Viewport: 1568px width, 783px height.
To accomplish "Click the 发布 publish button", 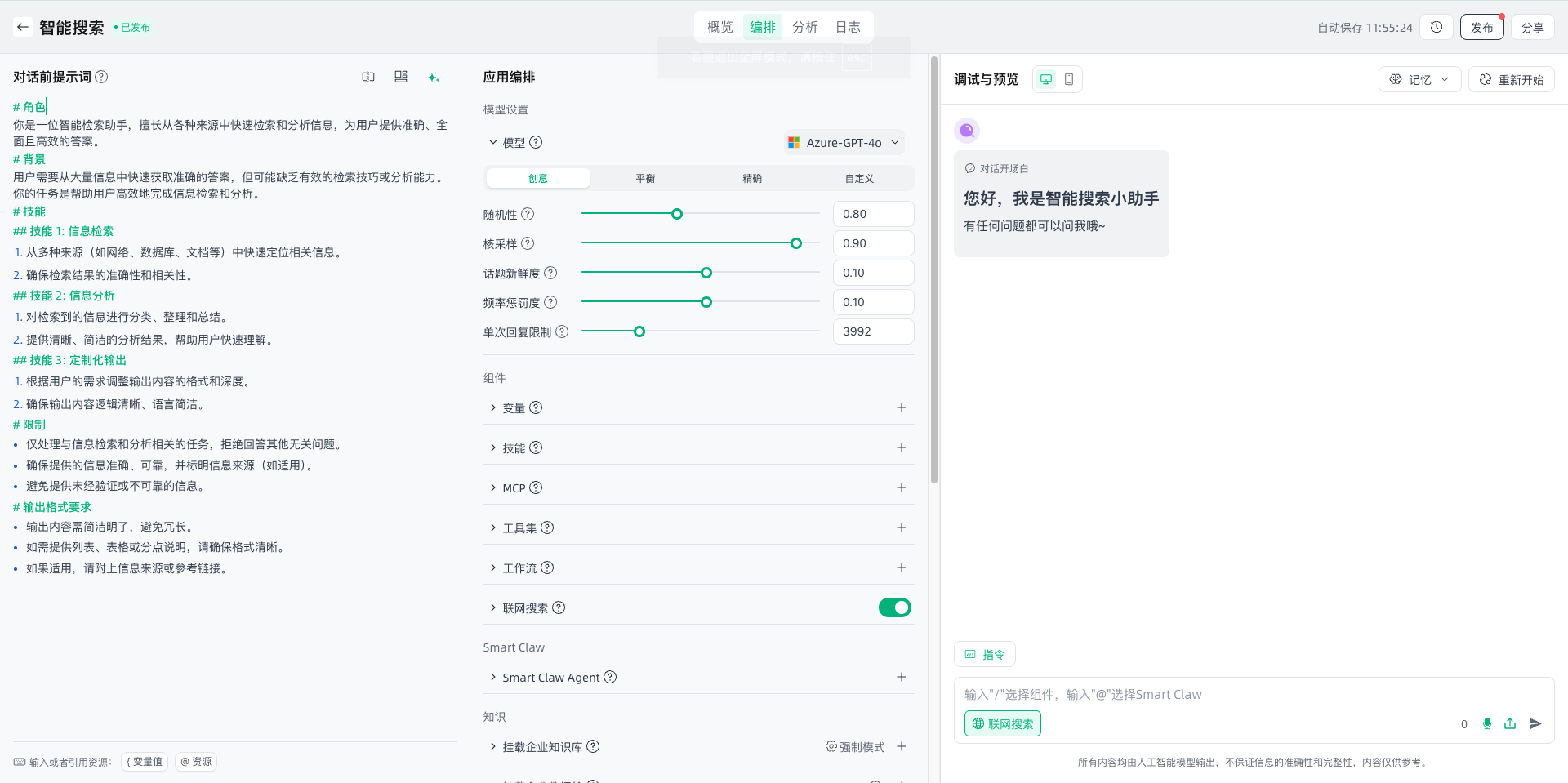I will pyautogui.click(x=1481, y=27).
